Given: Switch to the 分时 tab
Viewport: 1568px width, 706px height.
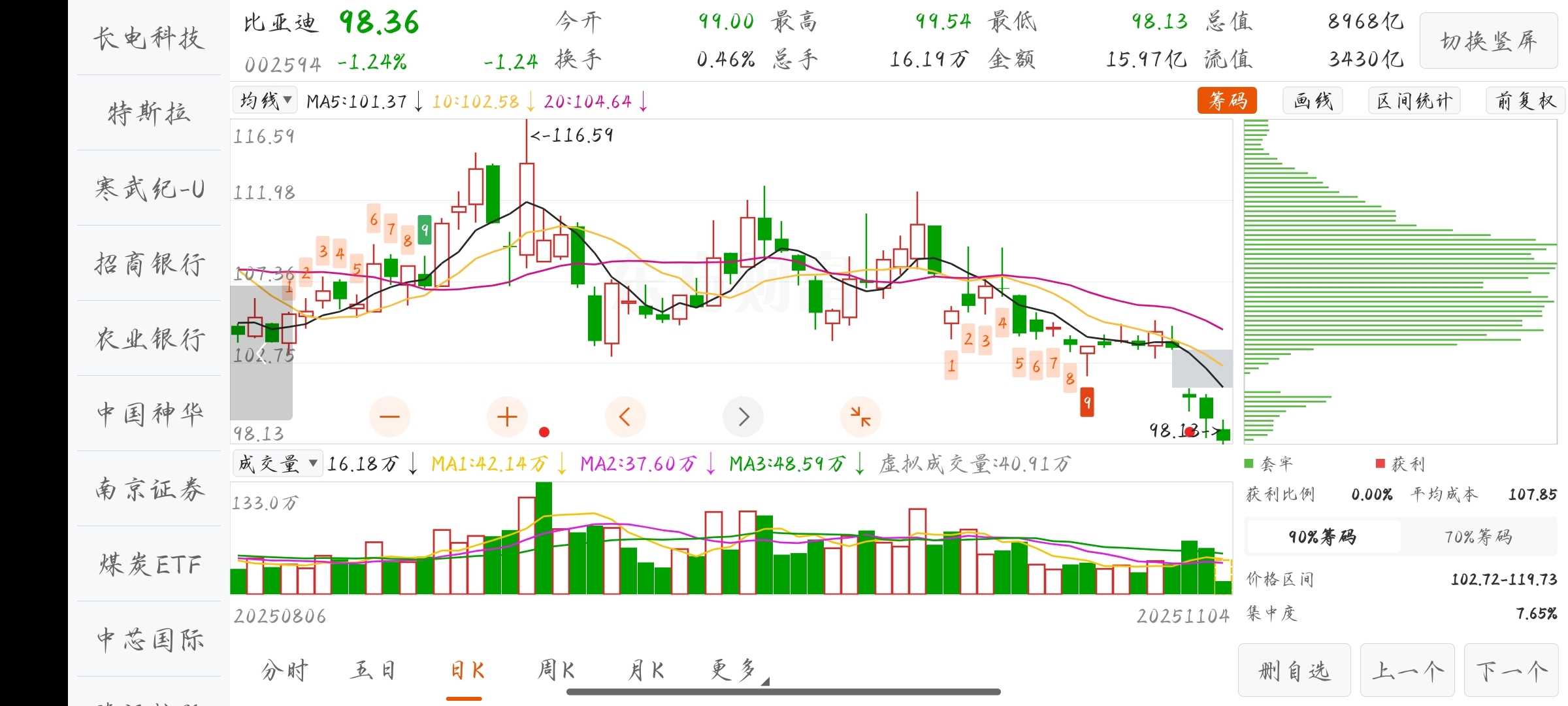Looking at the screenshot, I should [285, 670].
